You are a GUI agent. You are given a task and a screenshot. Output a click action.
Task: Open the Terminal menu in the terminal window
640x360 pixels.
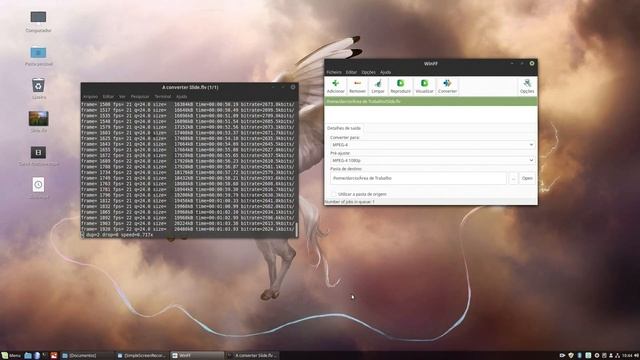click(x=162, y=97)
